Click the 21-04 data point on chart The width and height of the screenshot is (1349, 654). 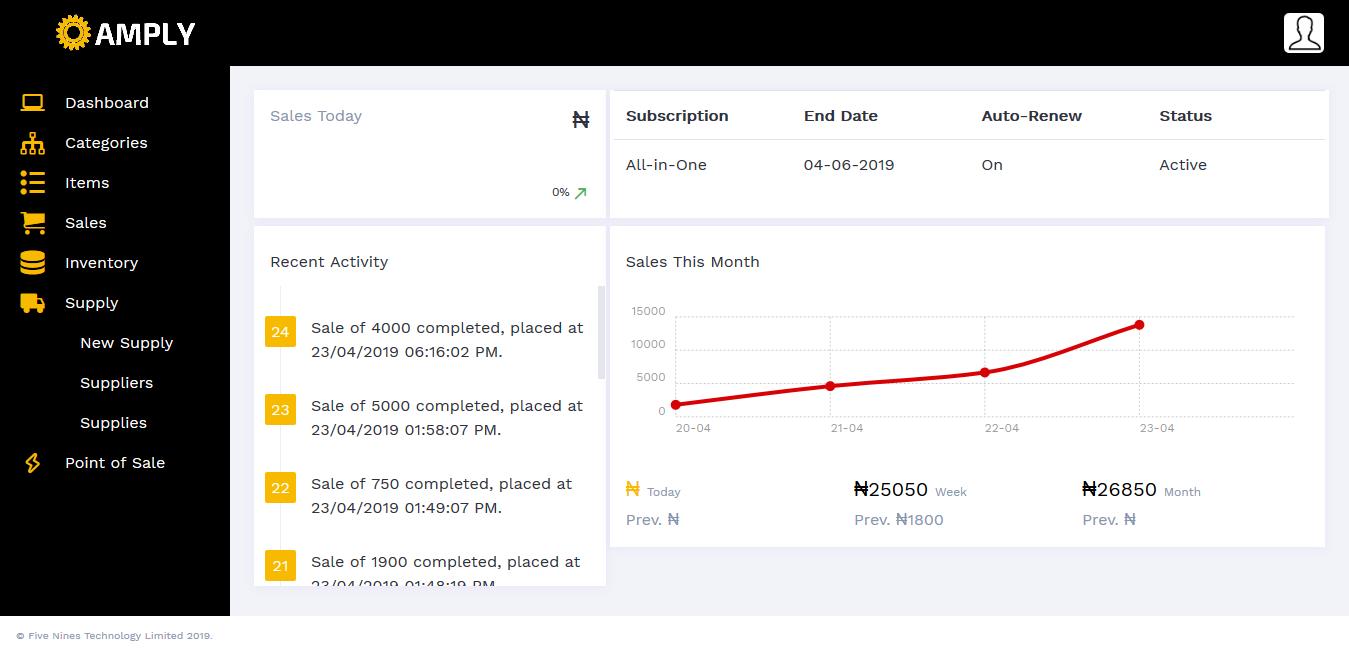(830, 386)
